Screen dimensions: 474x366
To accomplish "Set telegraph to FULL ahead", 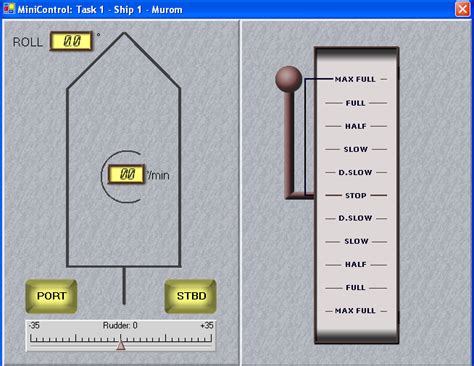I will 355,103.
